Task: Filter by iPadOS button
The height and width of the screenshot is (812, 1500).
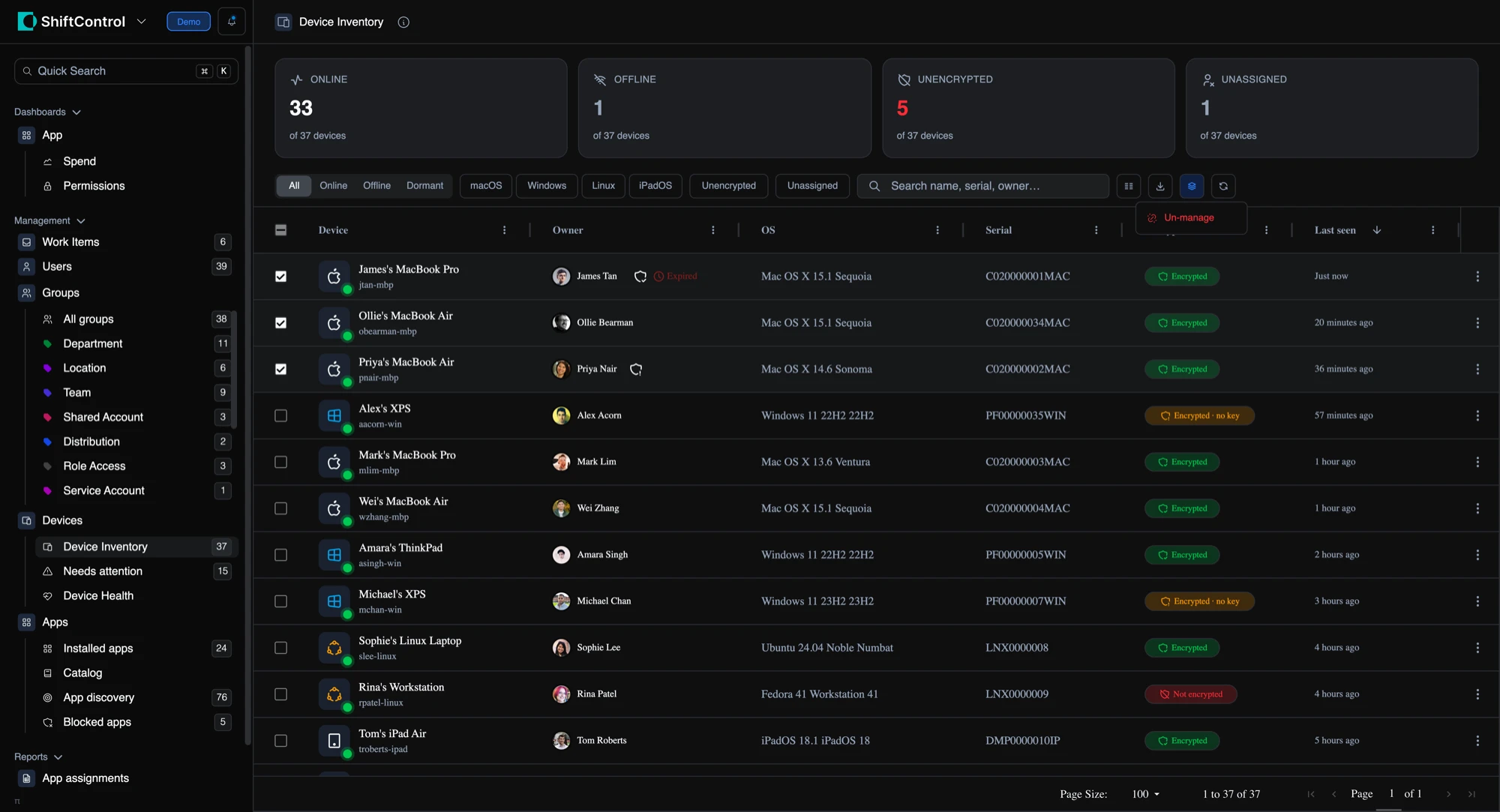Action: click(655, 186)
